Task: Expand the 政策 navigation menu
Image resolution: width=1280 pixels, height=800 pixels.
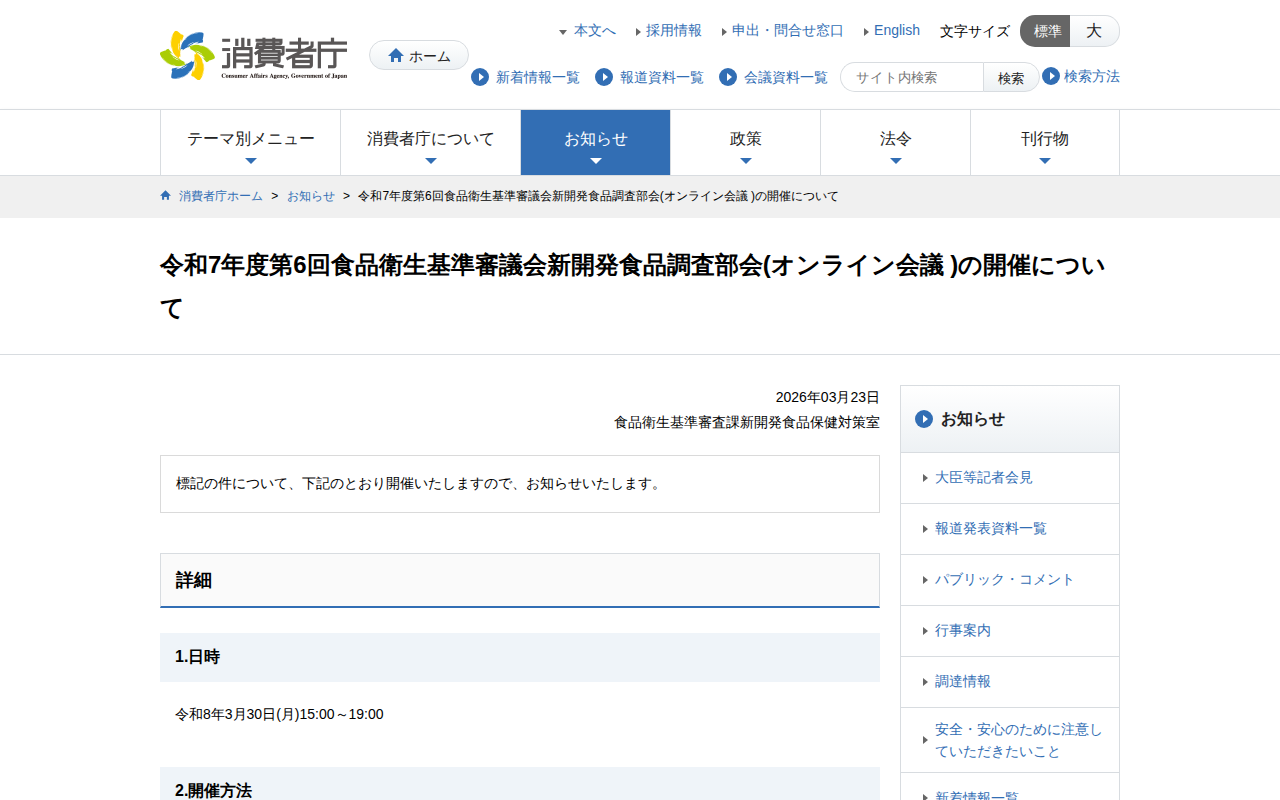Action: [745, 143]
